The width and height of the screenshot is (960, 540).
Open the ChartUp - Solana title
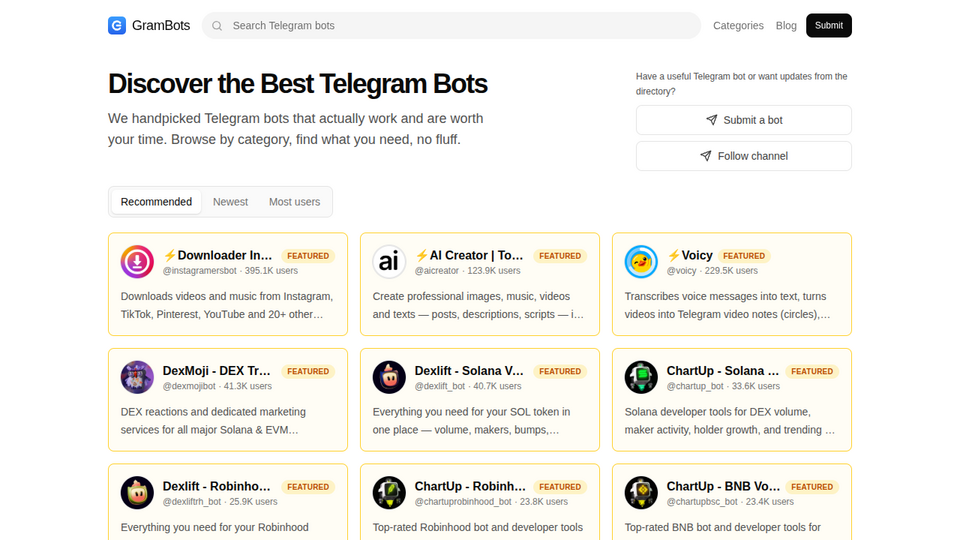coord(723,371)
